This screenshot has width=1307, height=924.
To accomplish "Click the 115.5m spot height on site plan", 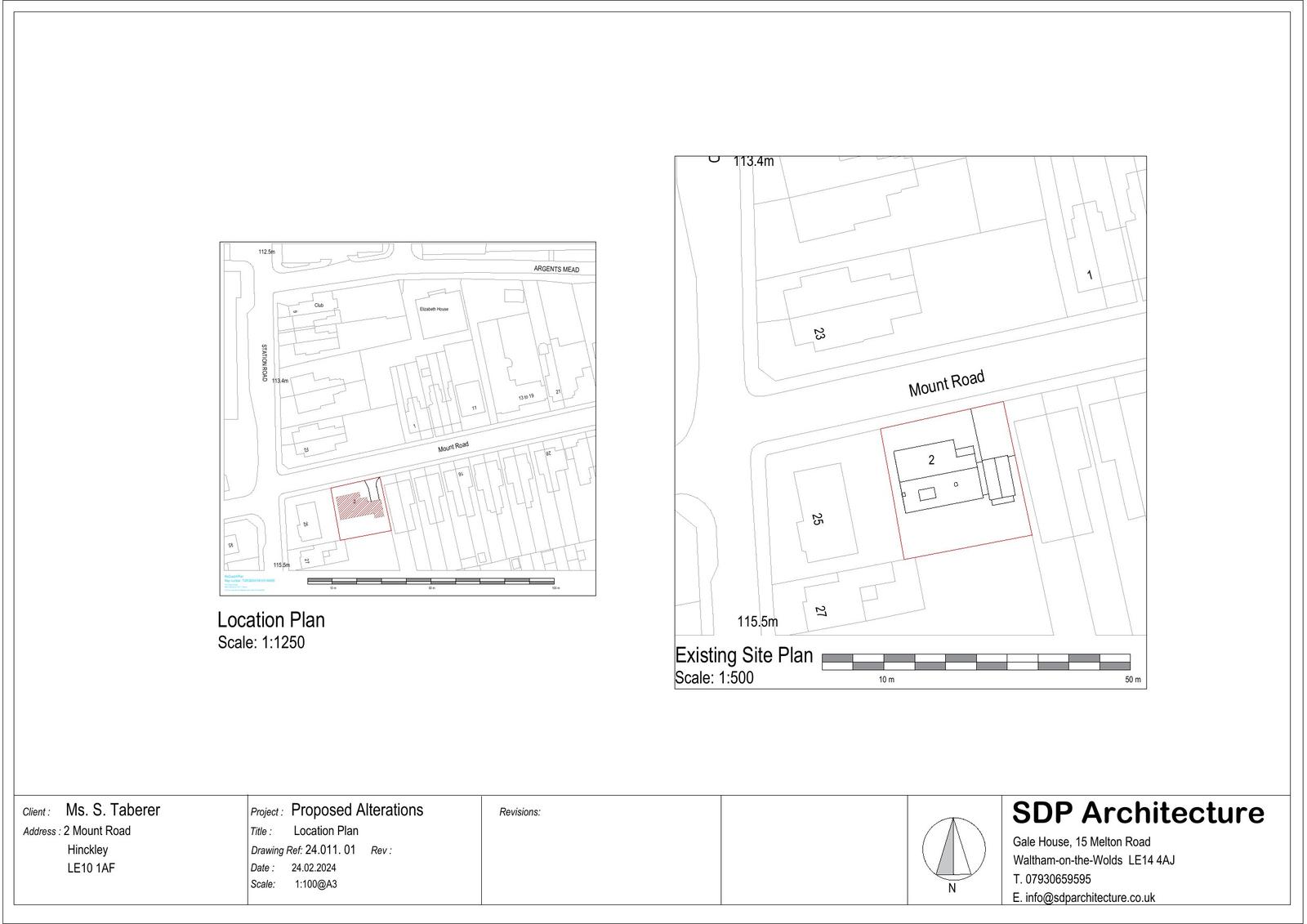I will pos(757,622).
